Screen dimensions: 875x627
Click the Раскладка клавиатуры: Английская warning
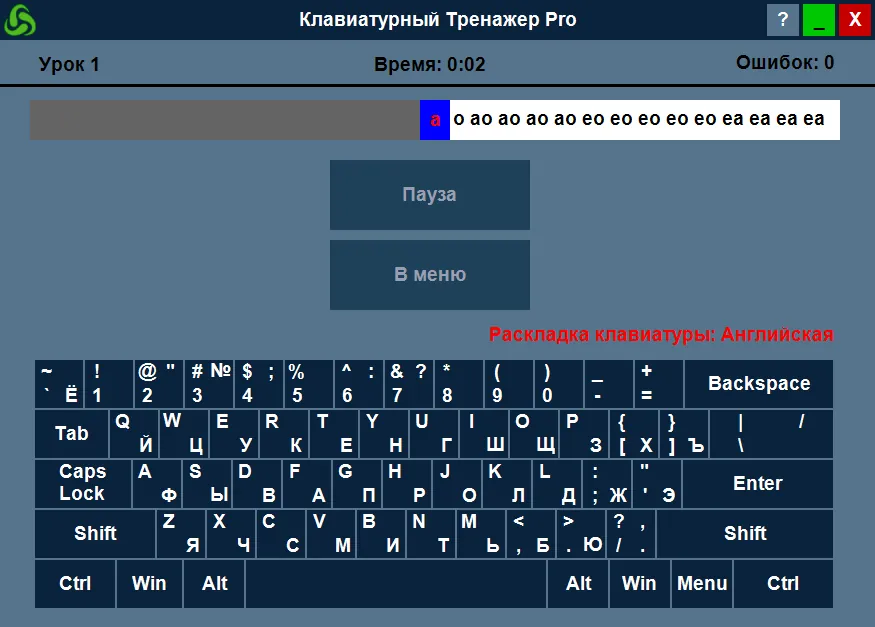pos(661,334)
